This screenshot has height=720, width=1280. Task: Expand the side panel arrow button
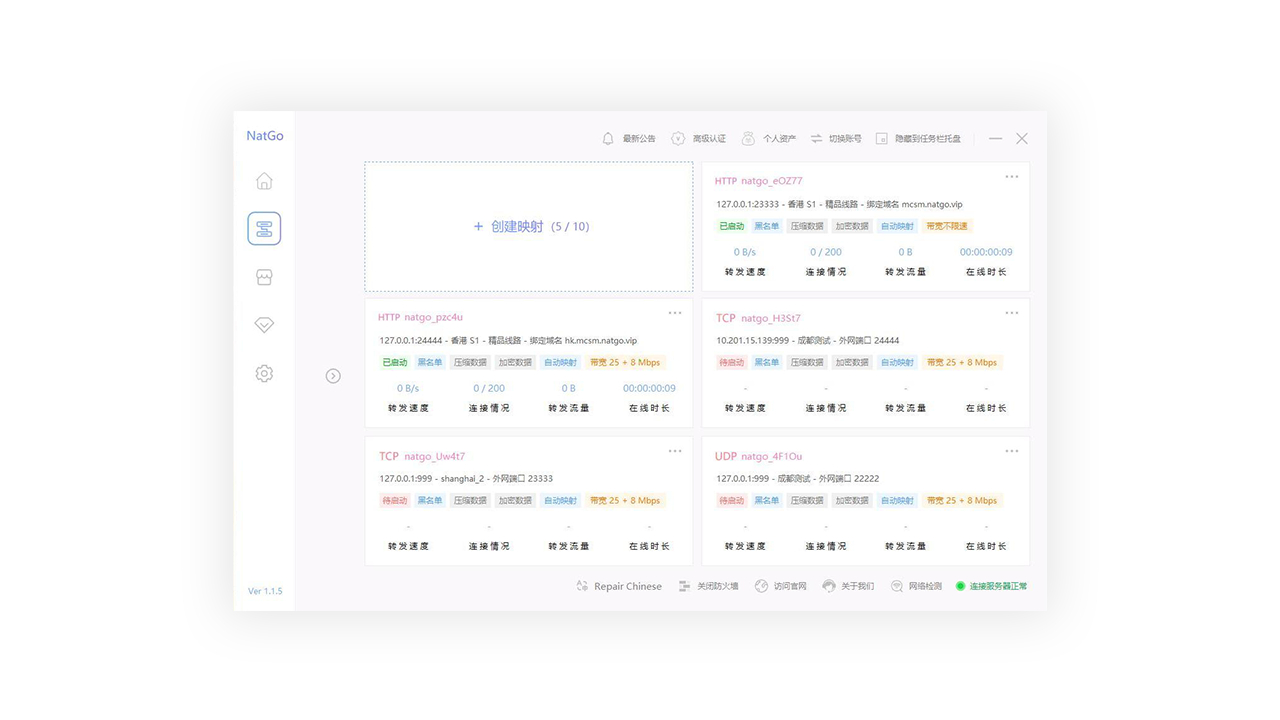333,376
